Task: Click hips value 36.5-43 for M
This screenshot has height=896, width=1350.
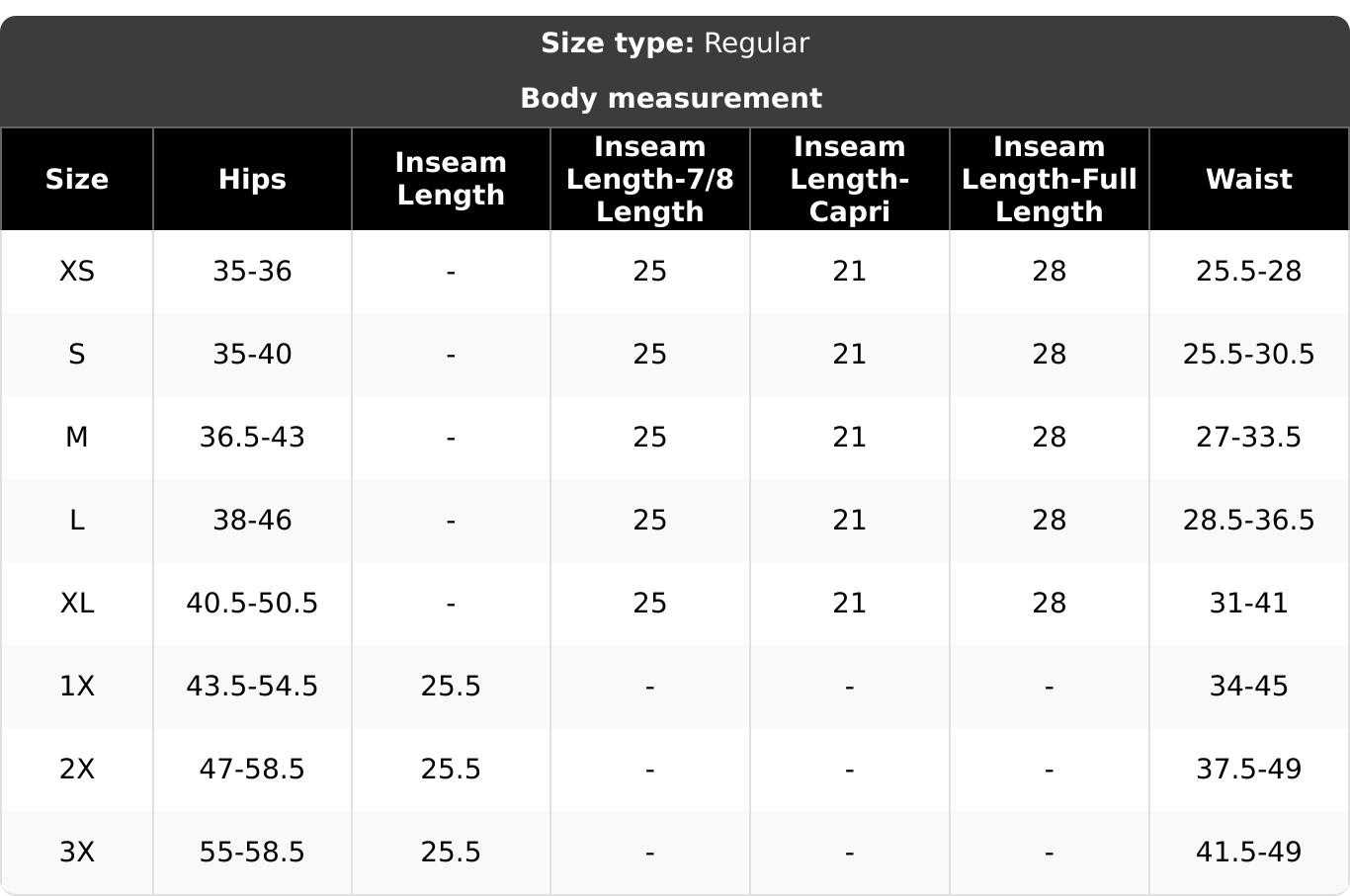Action: click(x=252, y=437)
